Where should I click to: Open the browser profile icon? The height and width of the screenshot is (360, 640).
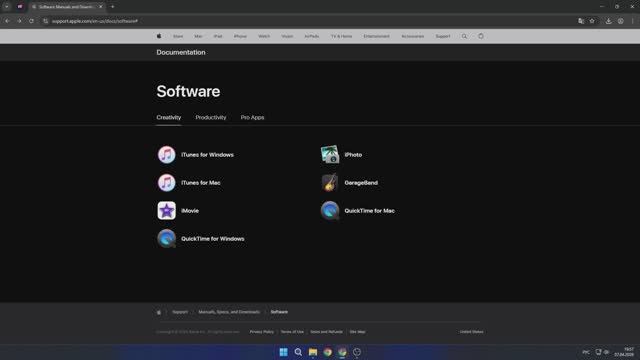[620, 21]
